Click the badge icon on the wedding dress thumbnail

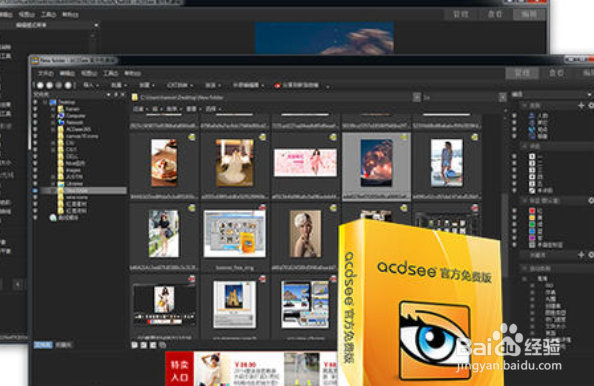pyautogui.click(x=262, y=137)
